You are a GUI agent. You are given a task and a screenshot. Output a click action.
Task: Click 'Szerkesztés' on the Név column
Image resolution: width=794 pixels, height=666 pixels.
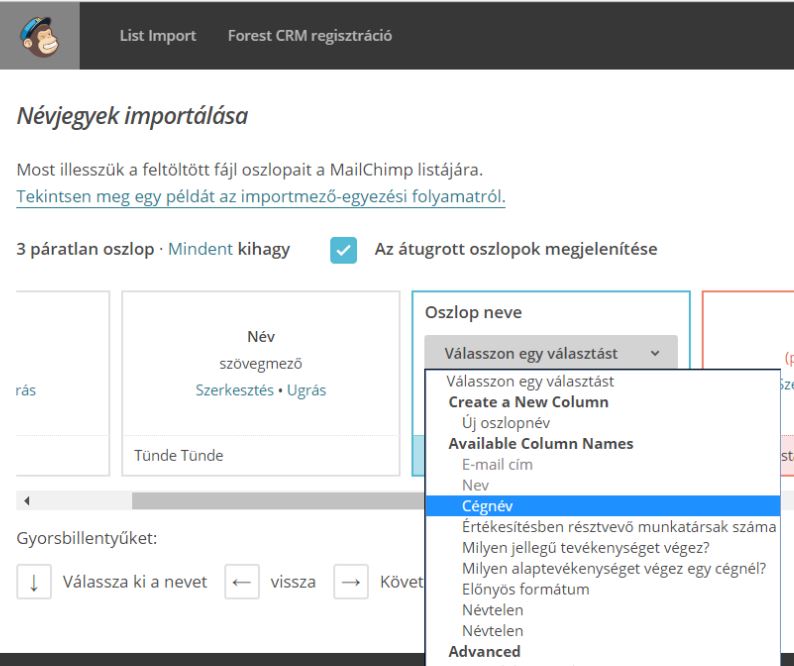(234, 390)
